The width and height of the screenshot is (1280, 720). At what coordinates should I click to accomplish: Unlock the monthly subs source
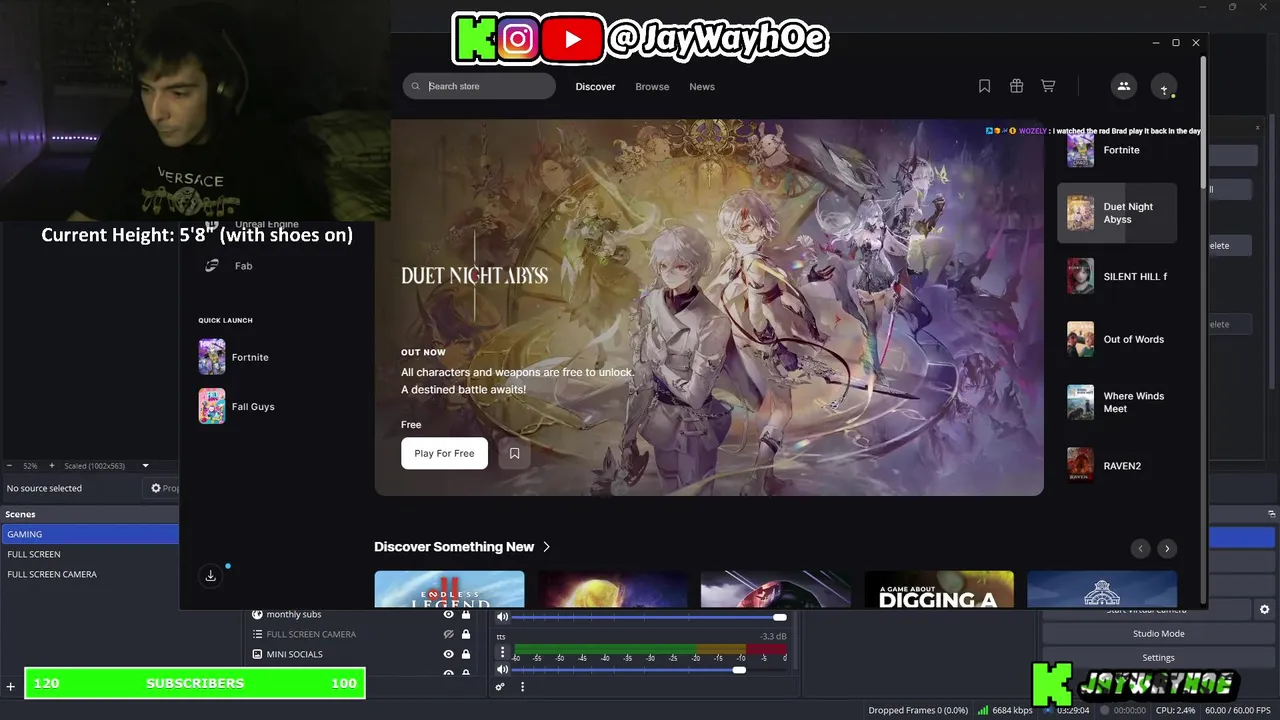(466, 614)
